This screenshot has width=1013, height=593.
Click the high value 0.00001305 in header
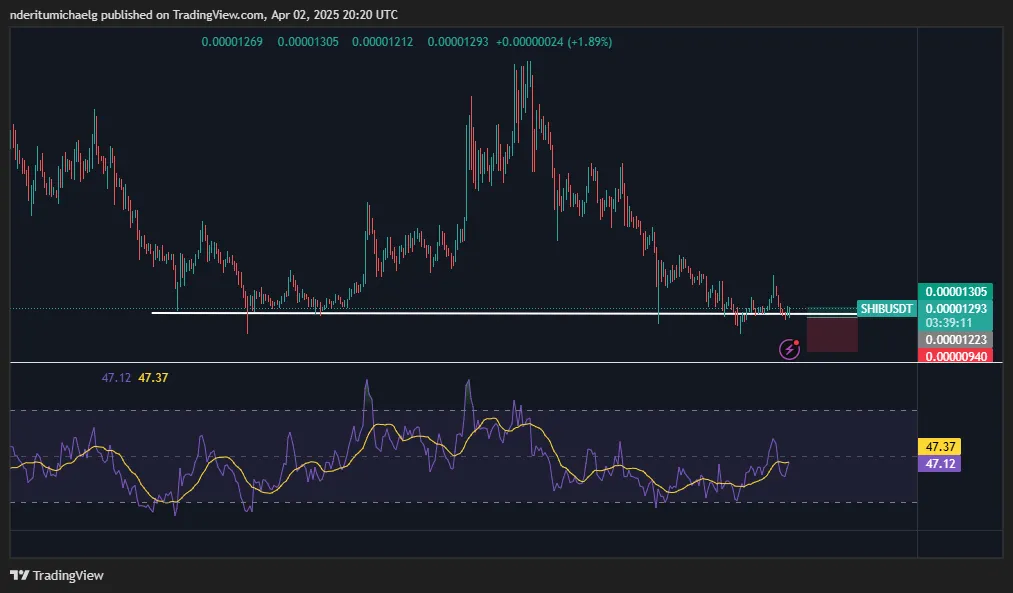click(x=308, y=42)
